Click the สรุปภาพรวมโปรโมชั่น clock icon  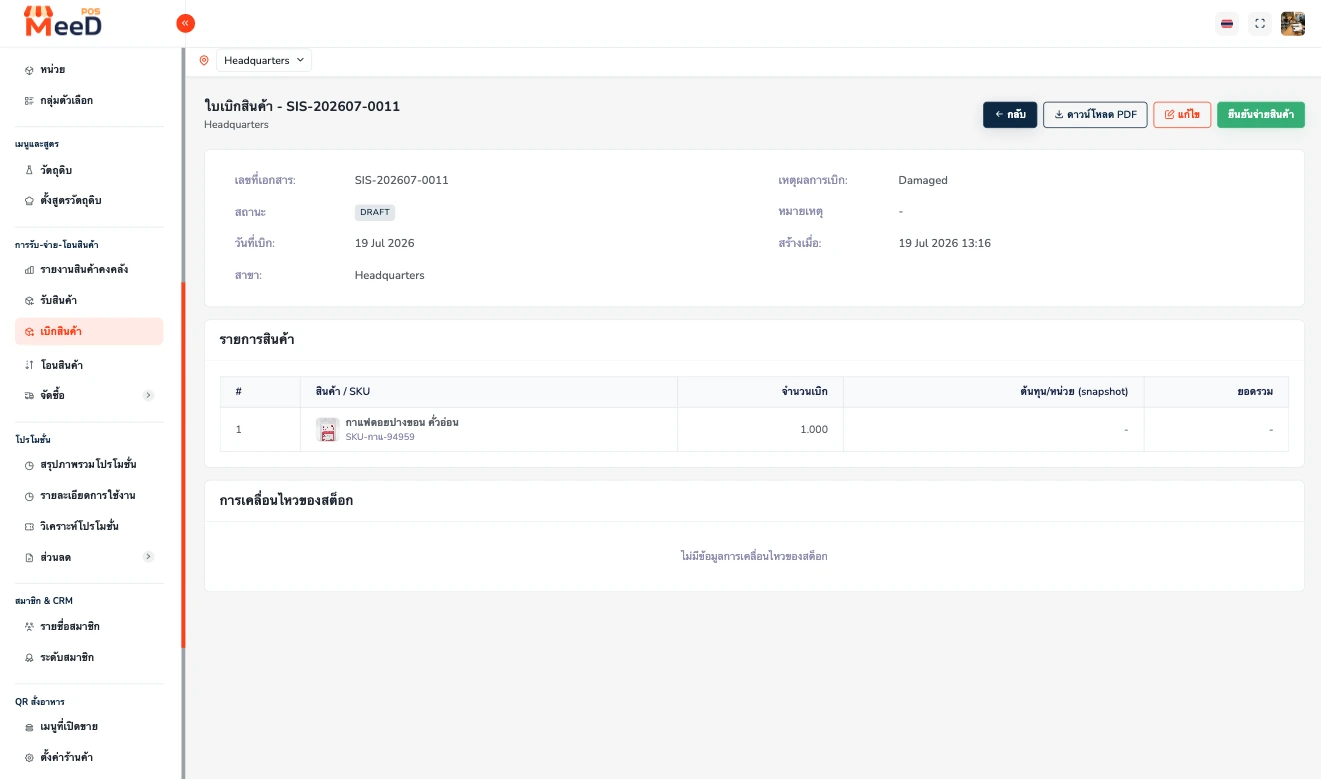point(29,466)
